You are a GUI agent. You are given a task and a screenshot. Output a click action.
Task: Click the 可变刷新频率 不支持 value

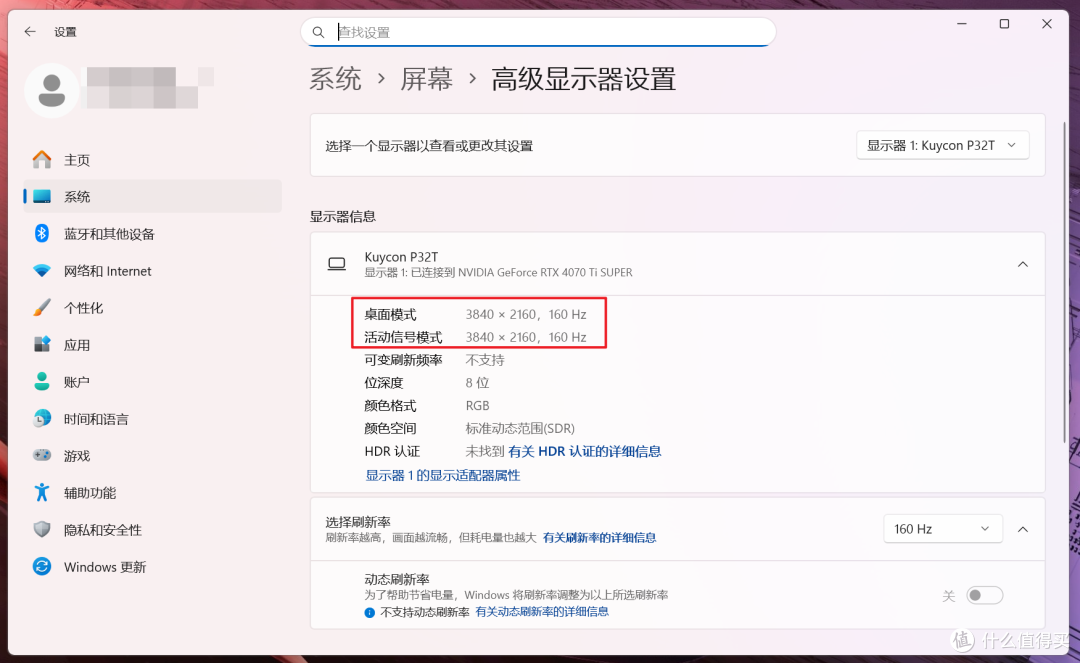point(485,360)
